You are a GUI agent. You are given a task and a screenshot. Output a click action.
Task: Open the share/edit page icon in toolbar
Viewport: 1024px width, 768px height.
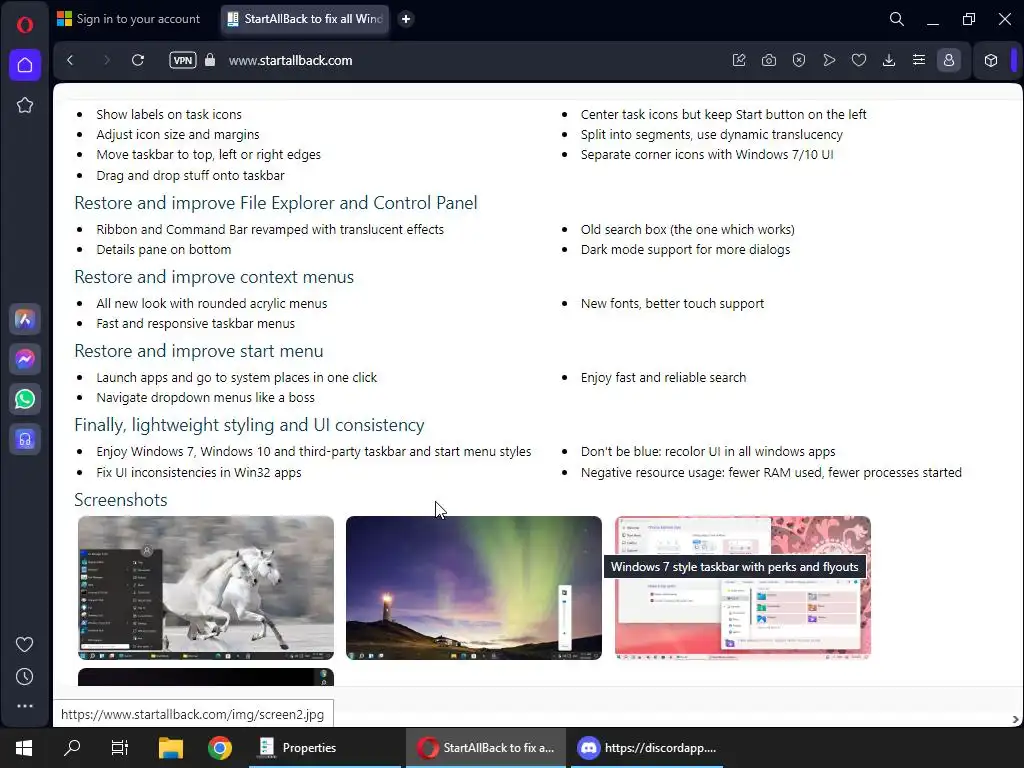coord(739,60)
